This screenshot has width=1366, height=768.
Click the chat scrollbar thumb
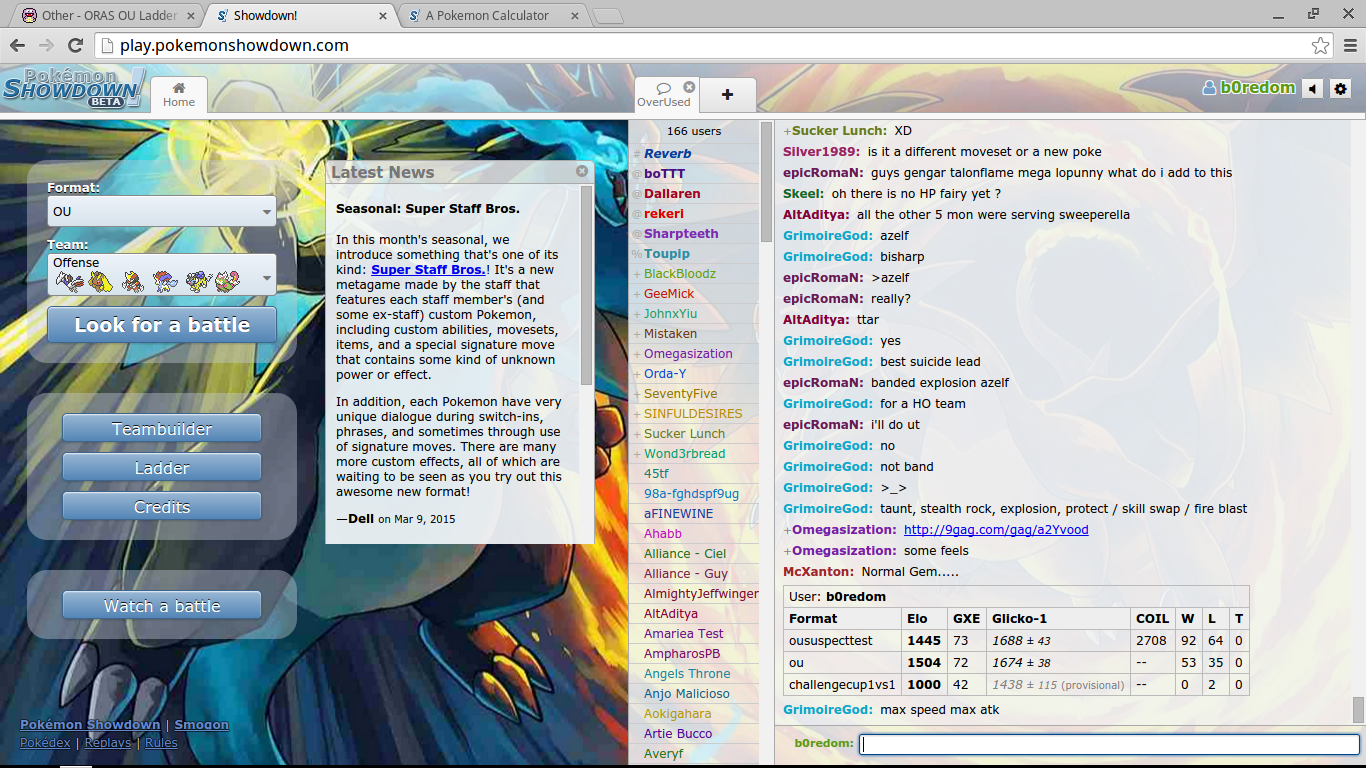point(1358,708)
